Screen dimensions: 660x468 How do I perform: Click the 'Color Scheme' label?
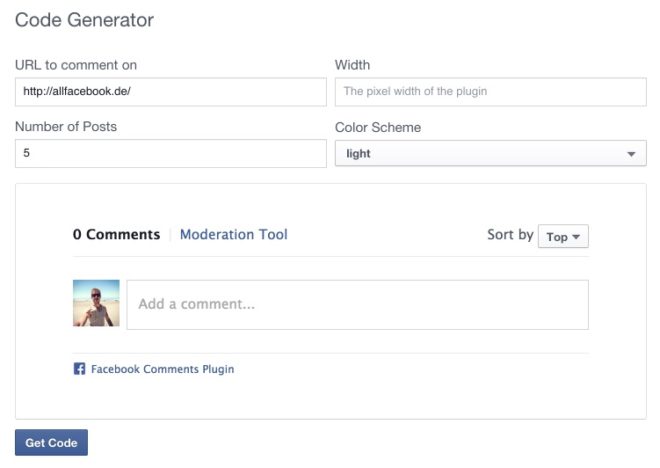[378, 127]
